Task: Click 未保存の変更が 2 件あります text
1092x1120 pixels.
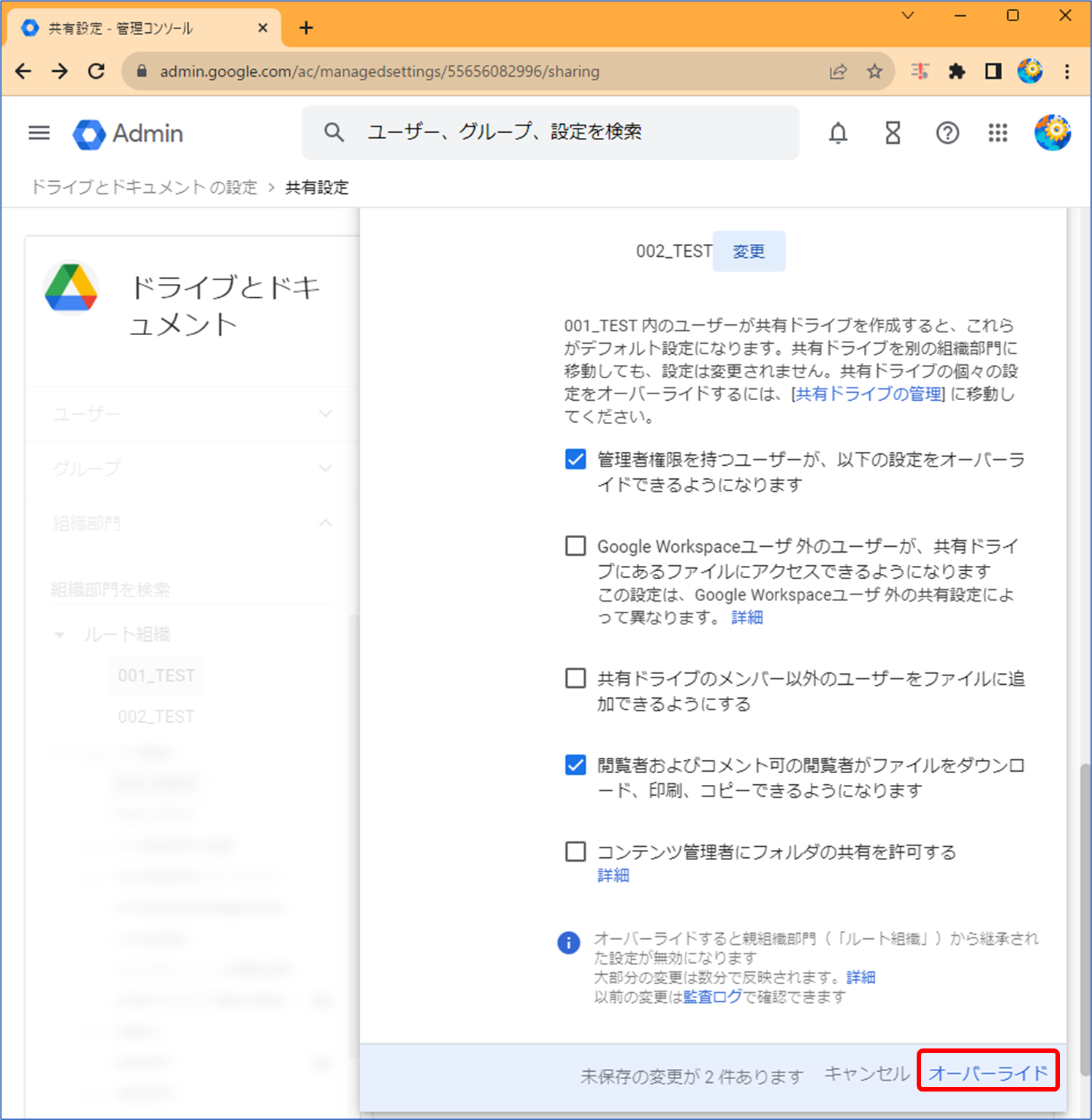Action: tap(692, 1076)
